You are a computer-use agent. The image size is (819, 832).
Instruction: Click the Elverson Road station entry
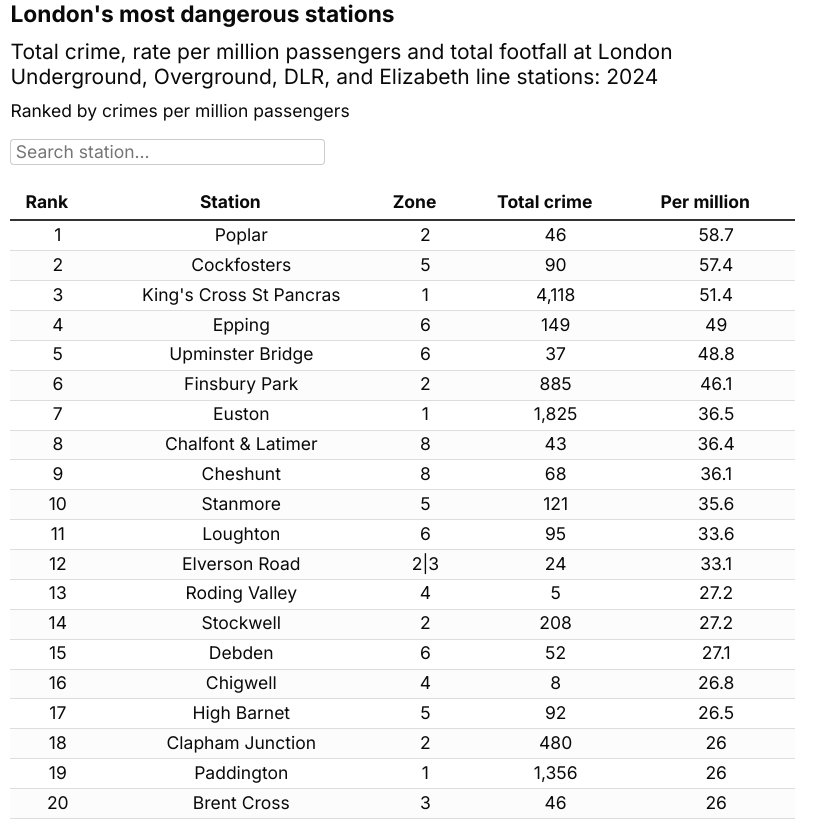[241, 564]
